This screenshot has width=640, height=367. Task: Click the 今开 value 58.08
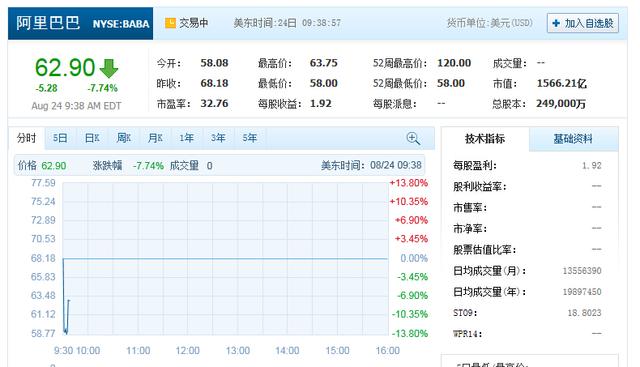pyautogui.click(x=214, y=63)
